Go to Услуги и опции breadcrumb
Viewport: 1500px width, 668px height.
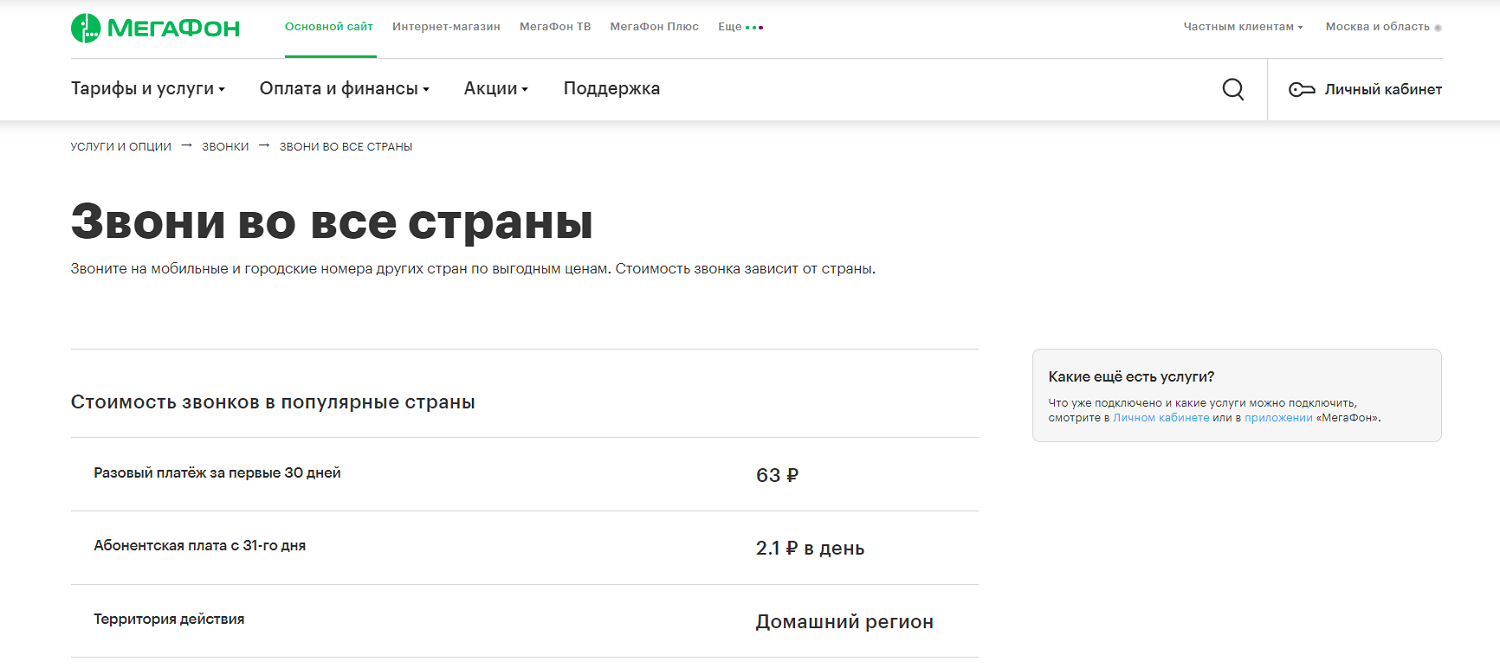121,147
